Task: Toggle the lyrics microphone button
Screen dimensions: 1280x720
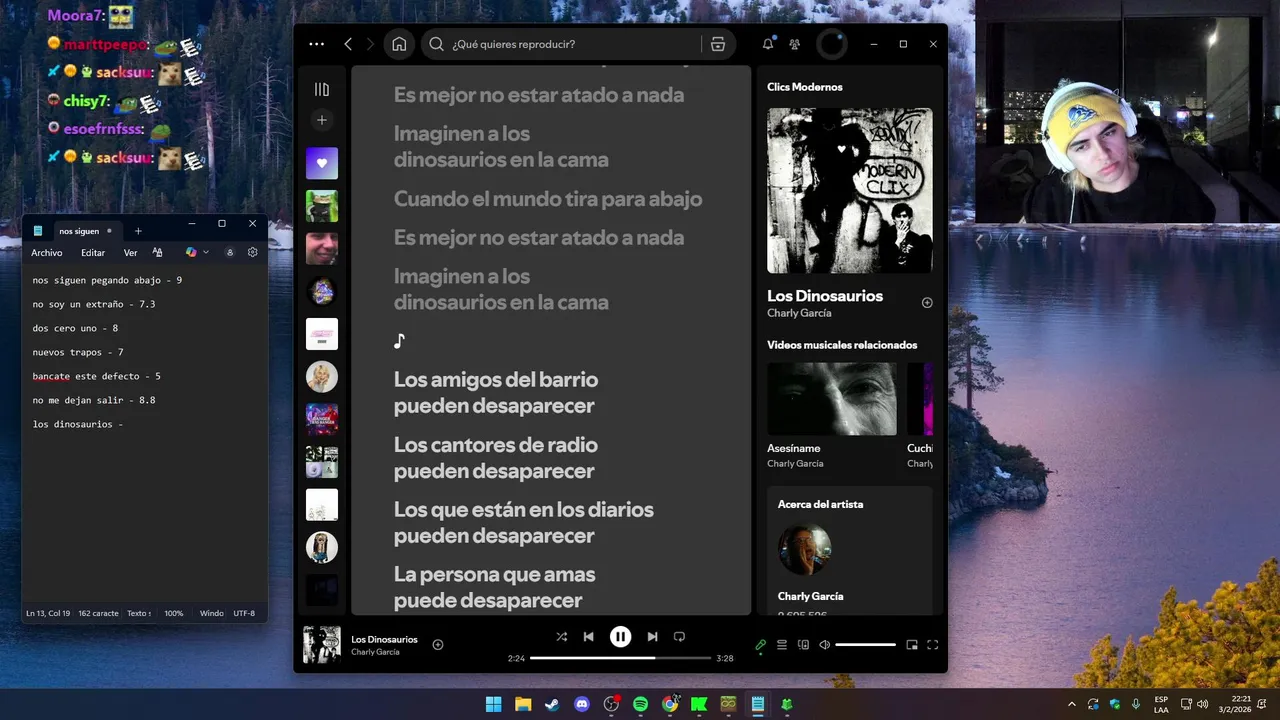Action: 761,645
